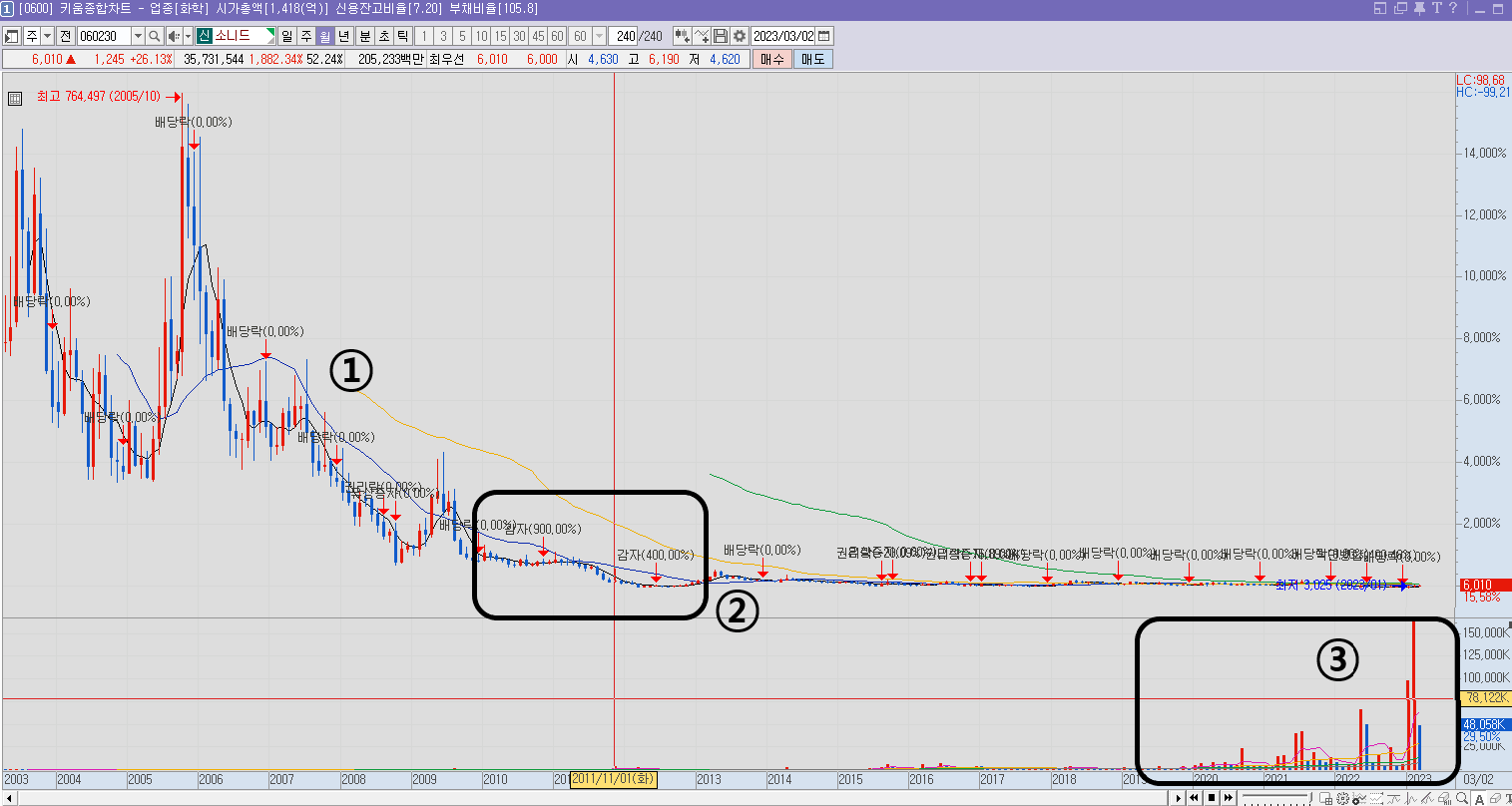Screen dimensions: 1512x806
Task: Click the pin window icon in title bar
Action: pyautogui.click(x=1419, y=8)
